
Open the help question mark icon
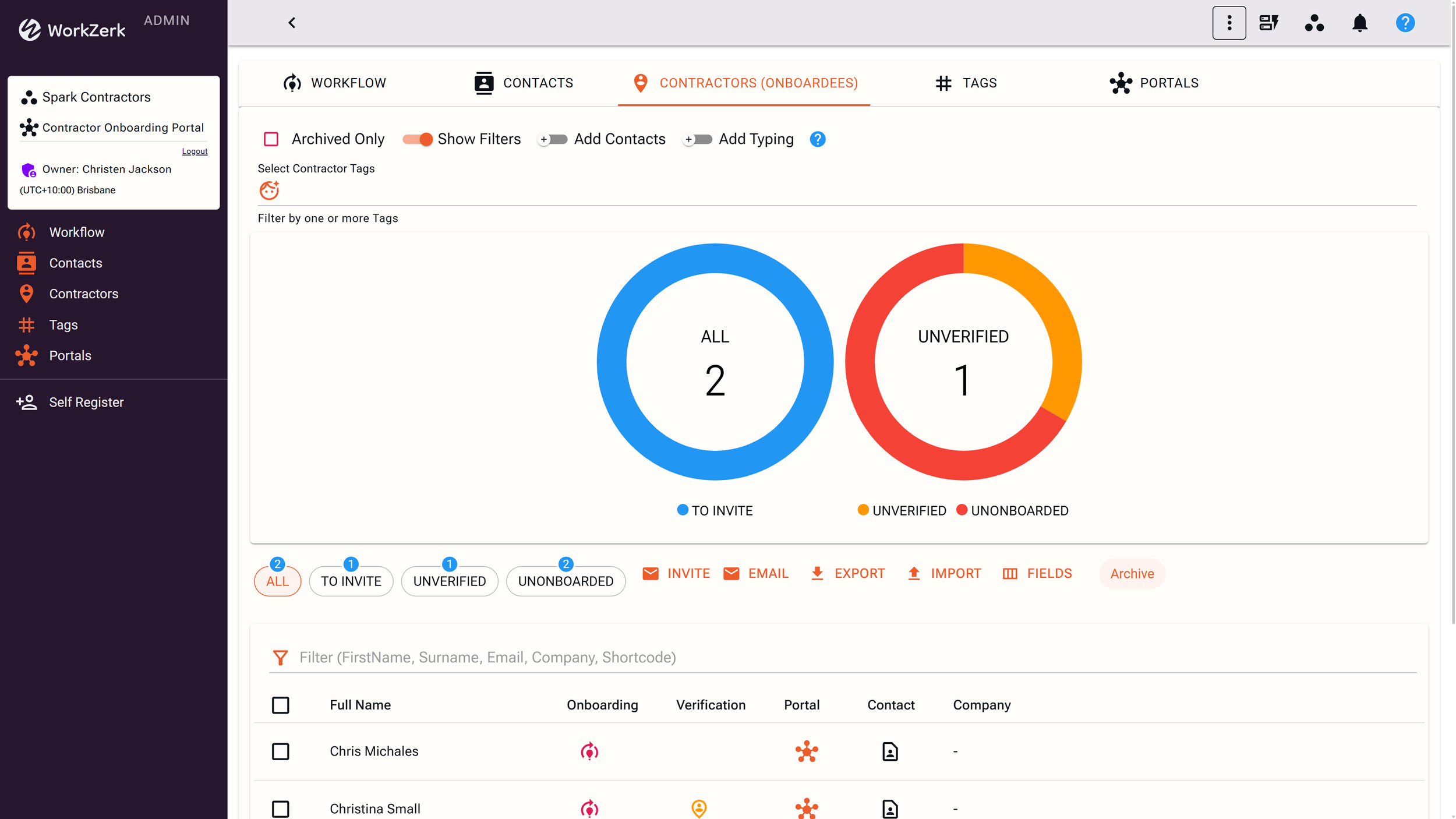pyautogui.click(x=1405, y=23)
